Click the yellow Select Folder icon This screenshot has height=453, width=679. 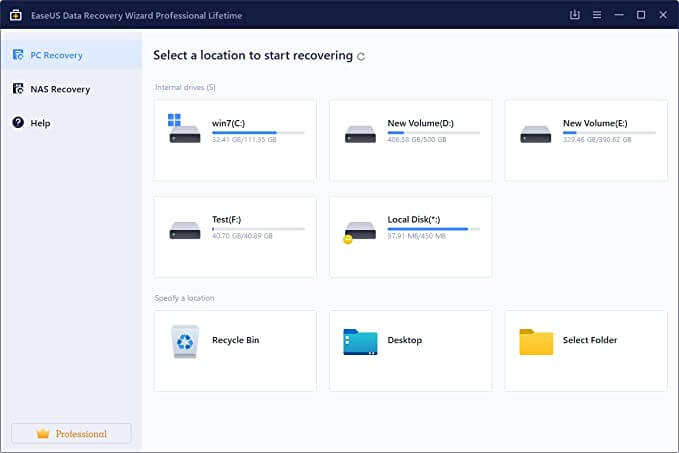coord(536,342)
